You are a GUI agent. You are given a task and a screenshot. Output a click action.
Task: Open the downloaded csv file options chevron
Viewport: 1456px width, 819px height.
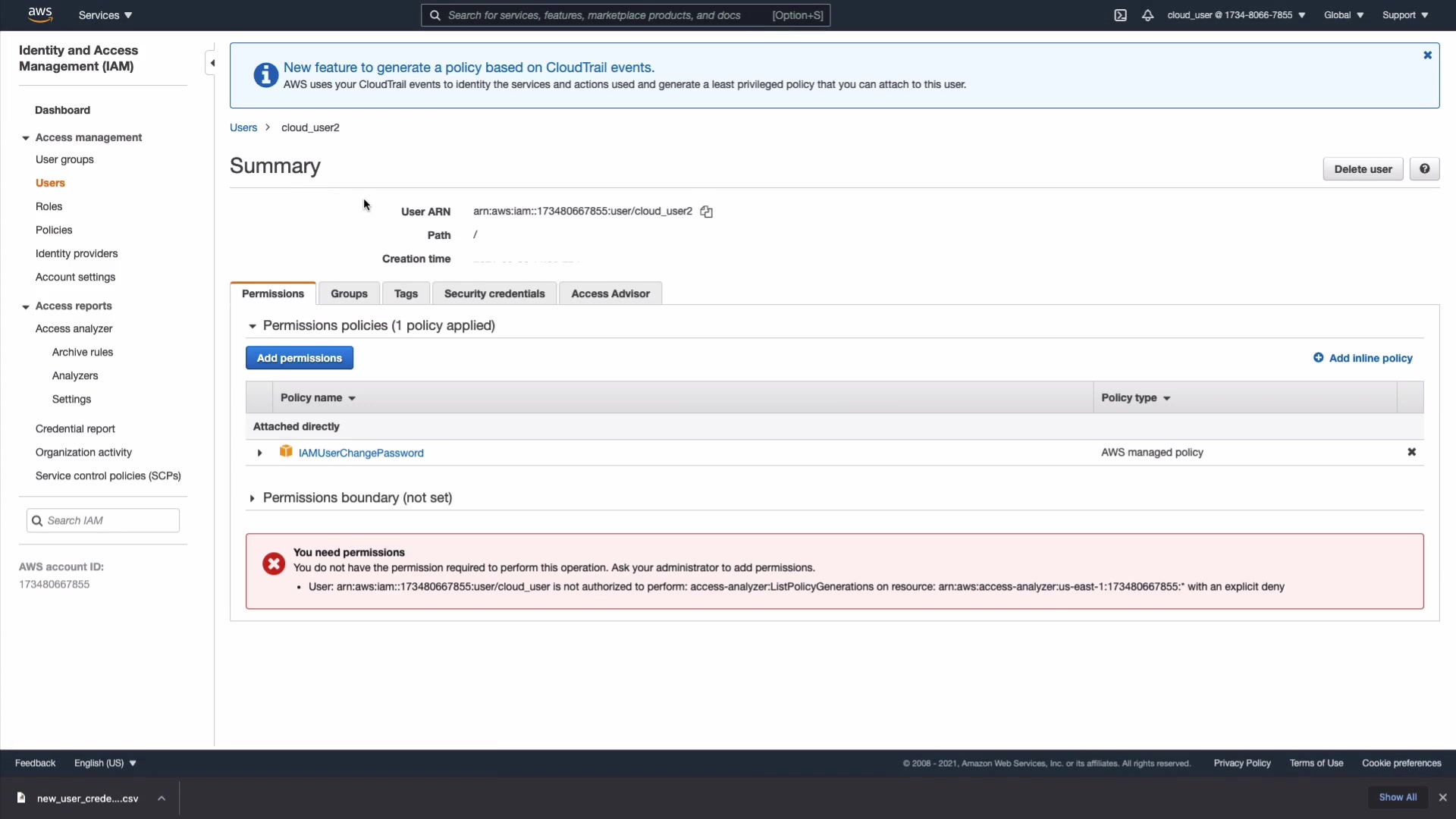(x=162, y=798)
